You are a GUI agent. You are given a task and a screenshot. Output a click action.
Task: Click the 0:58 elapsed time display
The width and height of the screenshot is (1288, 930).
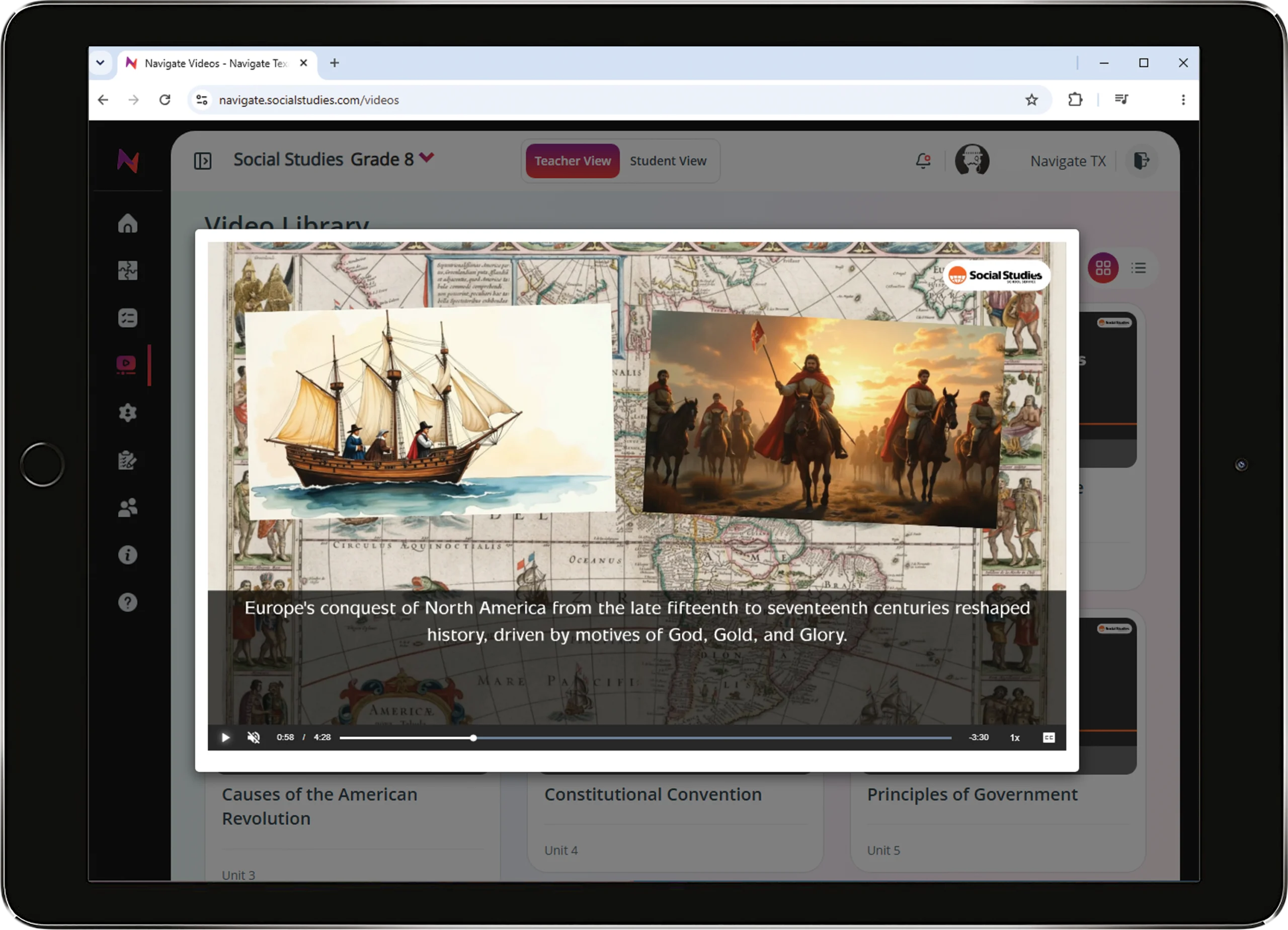point(285,737)
